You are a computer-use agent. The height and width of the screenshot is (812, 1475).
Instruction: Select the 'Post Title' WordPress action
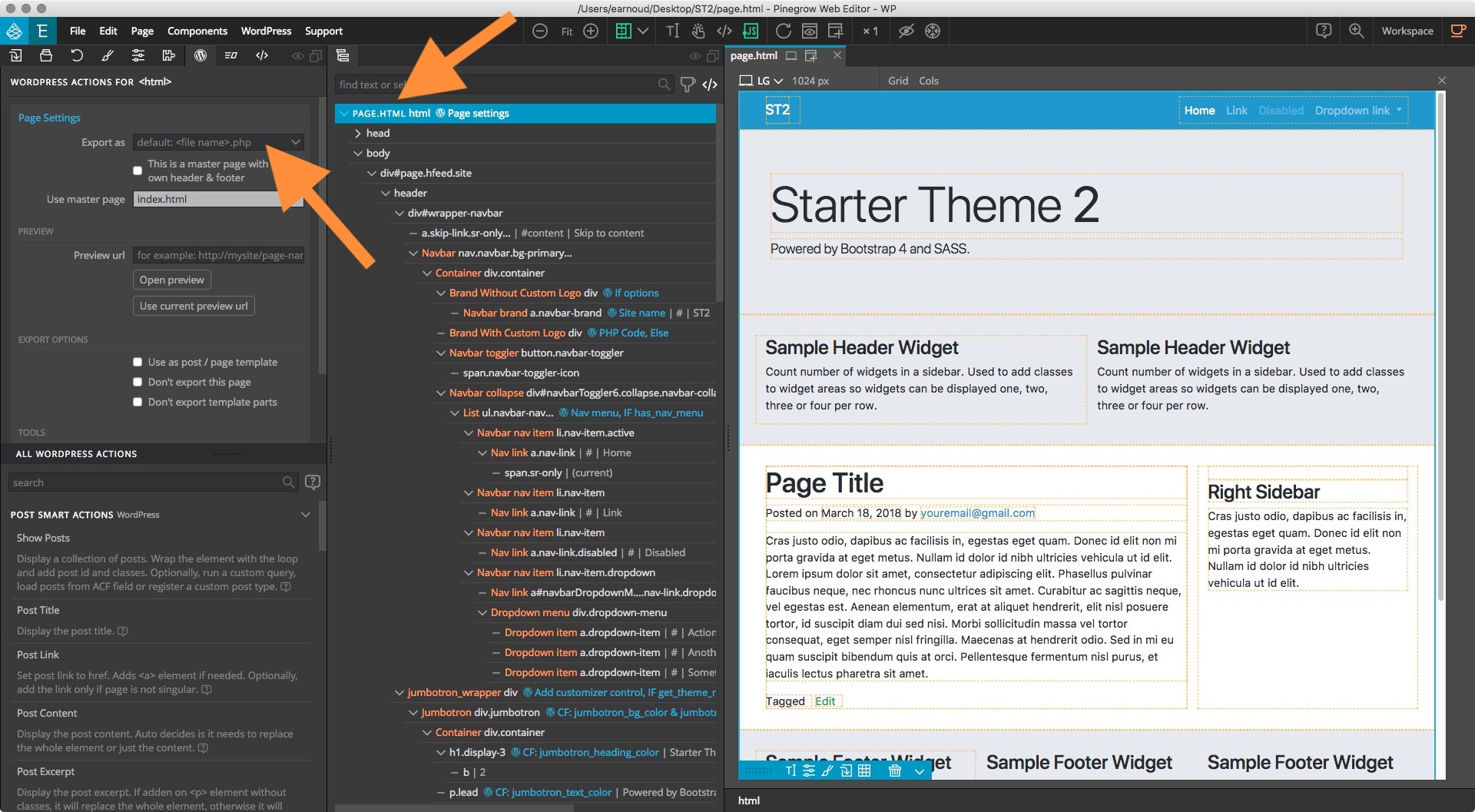[38, 610]
